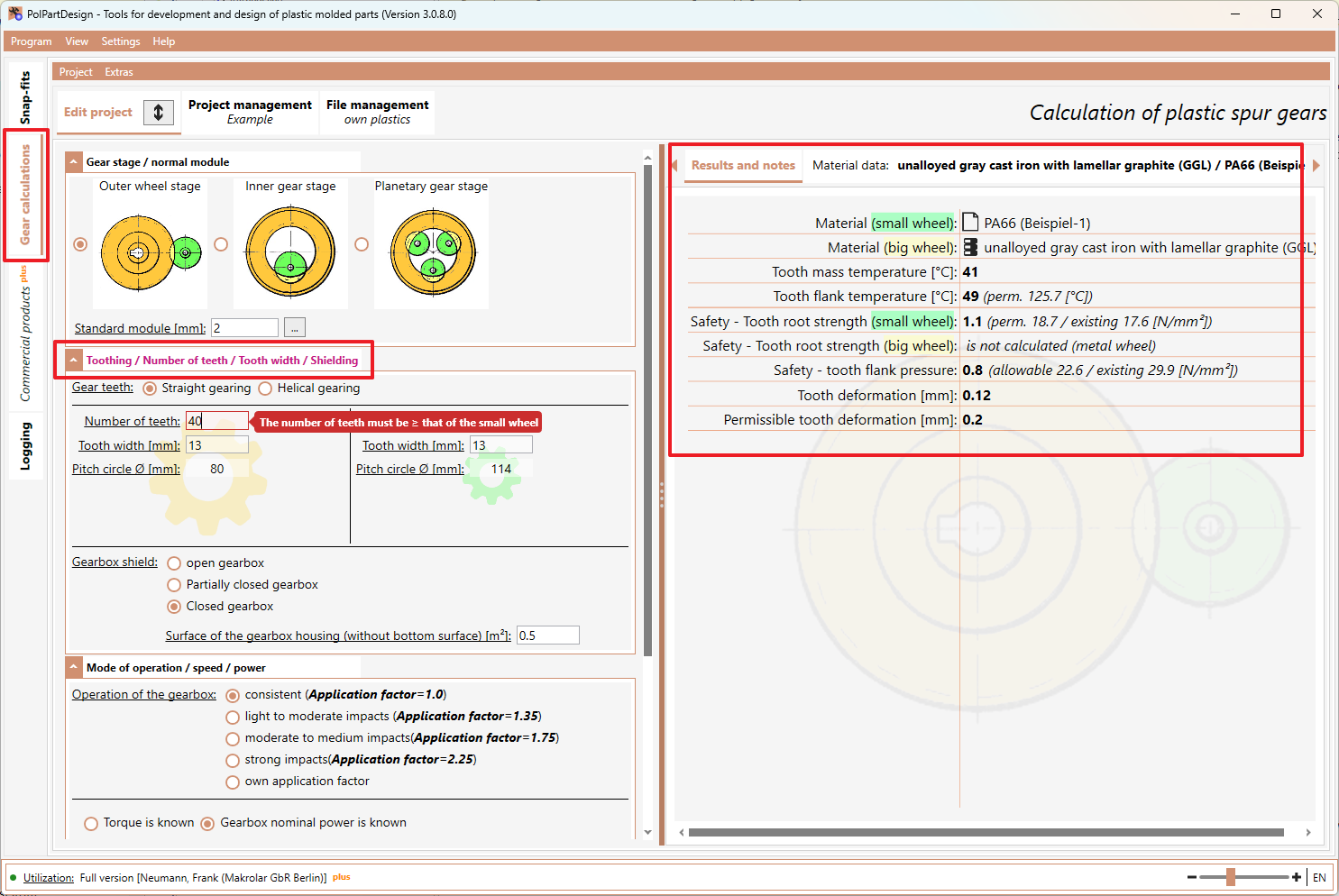Click the right arrow next to Material data
Screen dimensions: 1339x896
point(1316,166)
